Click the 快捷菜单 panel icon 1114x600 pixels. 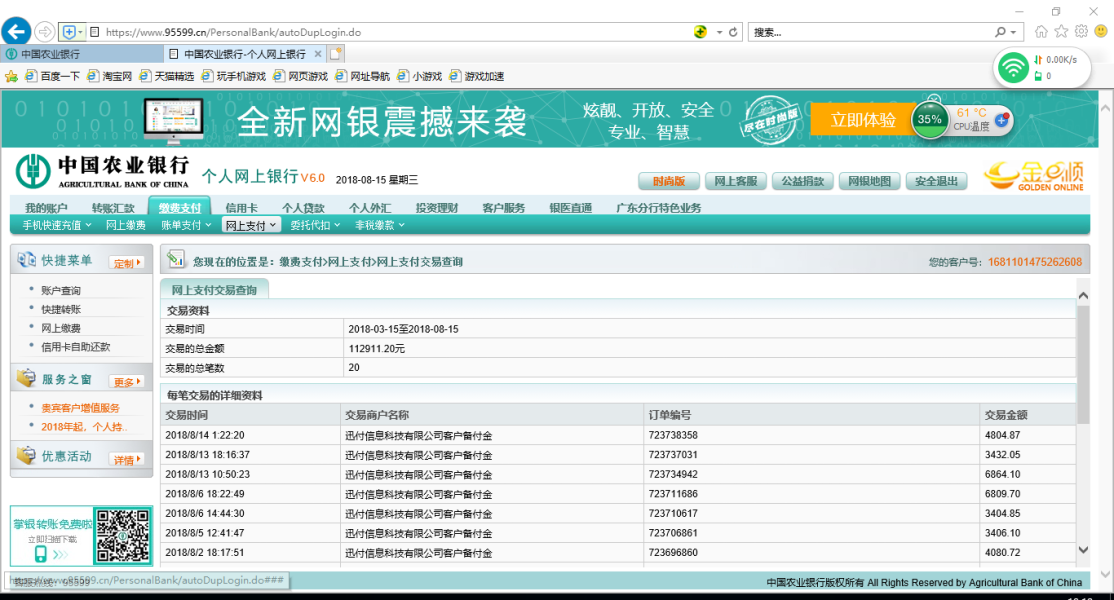click(x=27, y=260)
